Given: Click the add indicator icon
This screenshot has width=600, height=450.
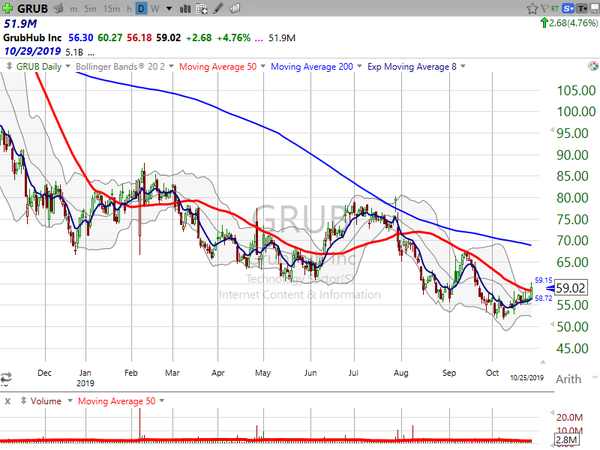Looking at the screenshot, I should point(202,8).
